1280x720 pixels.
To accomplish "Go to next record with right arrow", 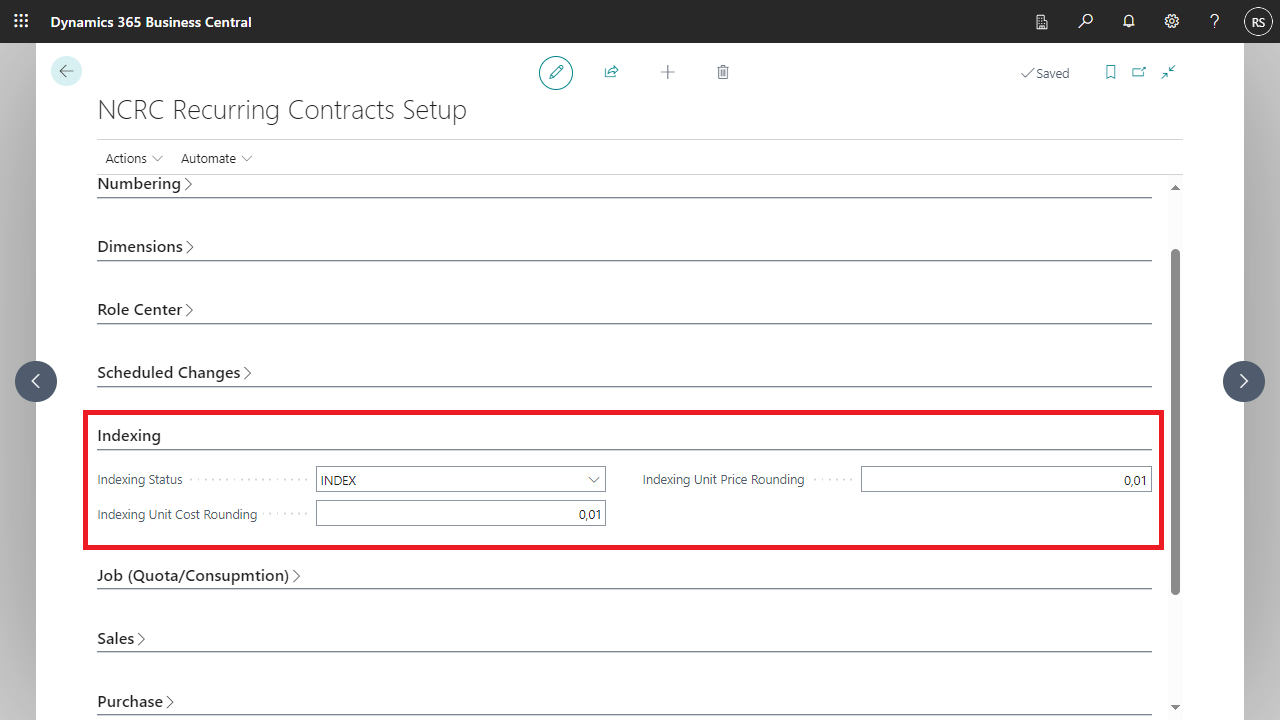I will pyautogui.click(x=1243, y=381).
